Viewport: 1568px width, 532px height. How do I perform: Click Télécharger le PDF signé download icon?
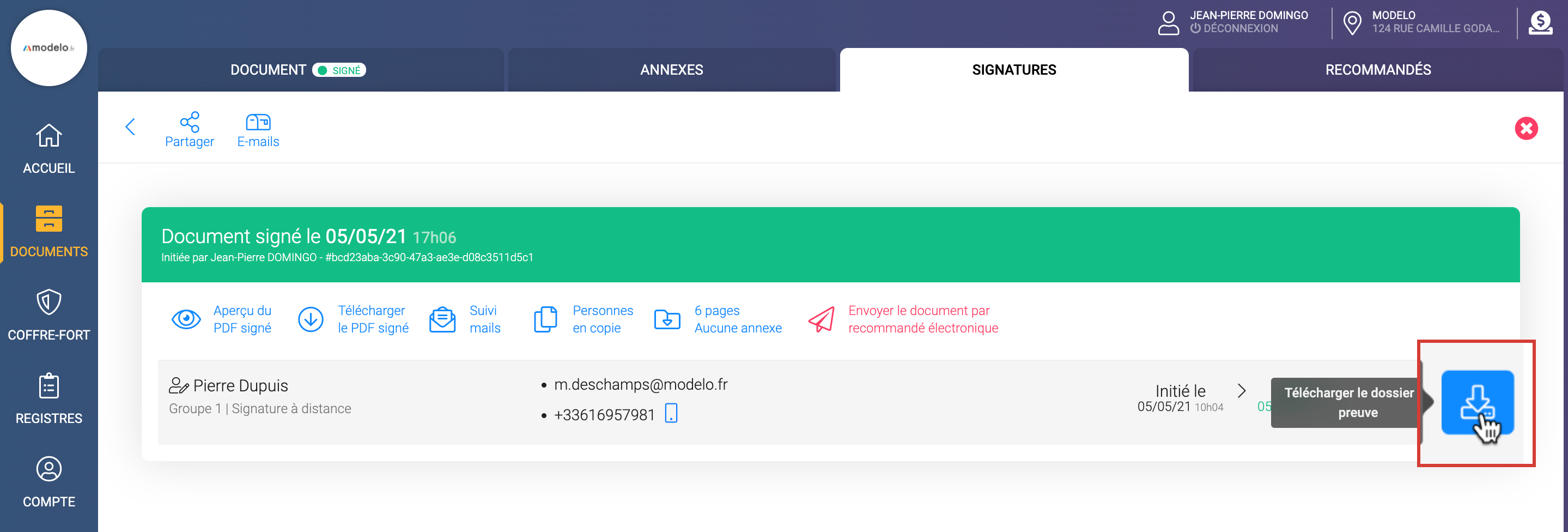311,319
